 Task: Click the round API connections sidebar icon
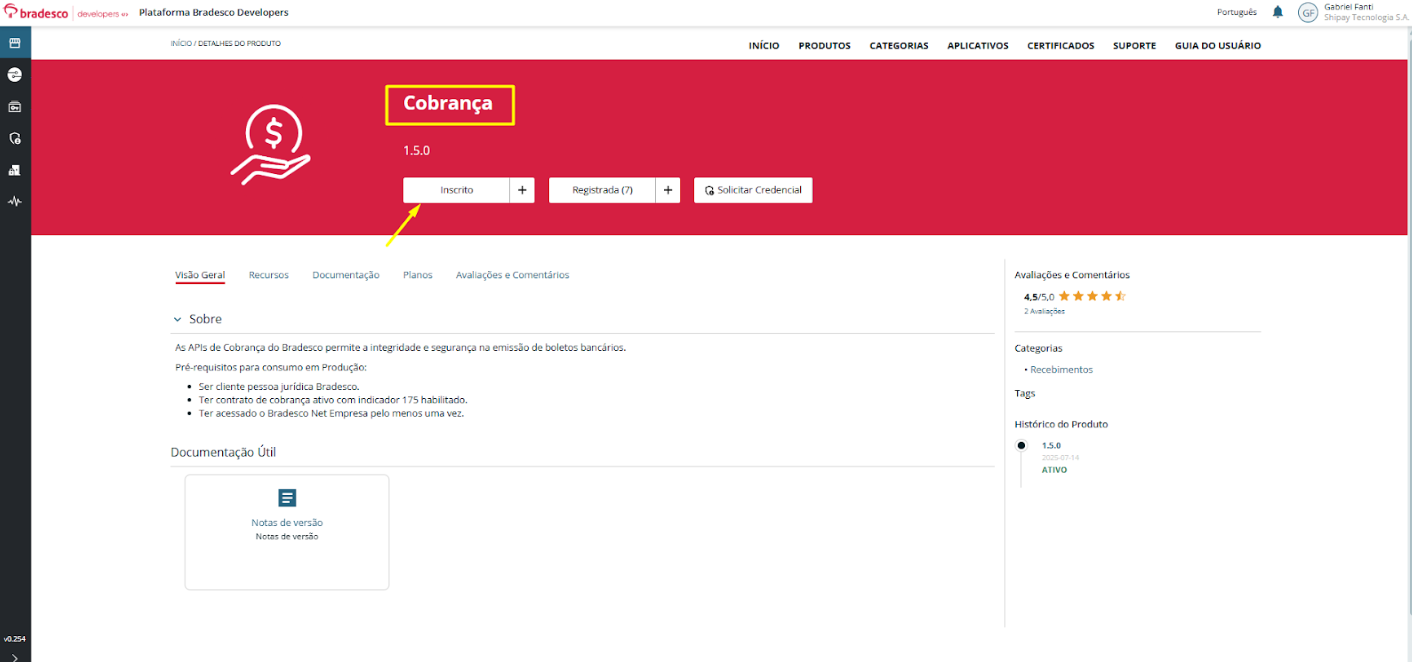[15, 75]
